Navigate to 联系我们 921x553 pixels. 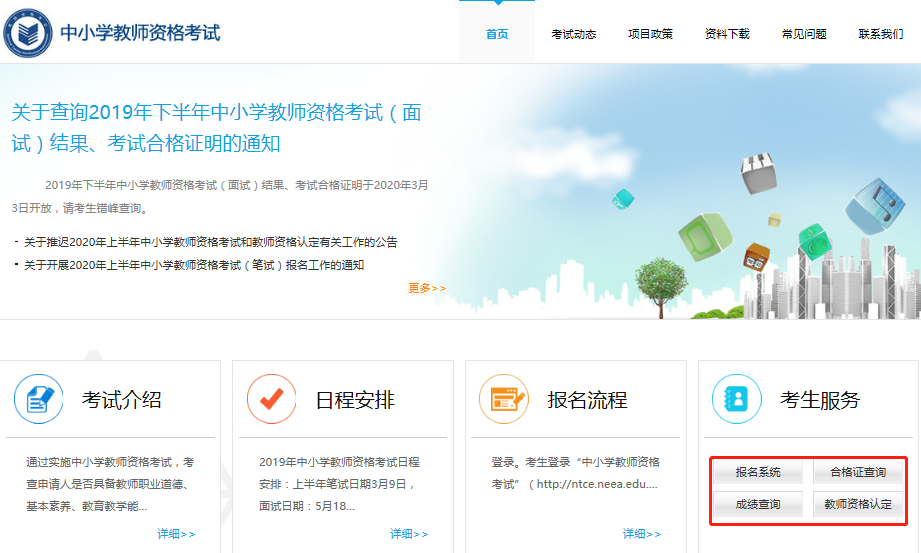tap(880, 34)
